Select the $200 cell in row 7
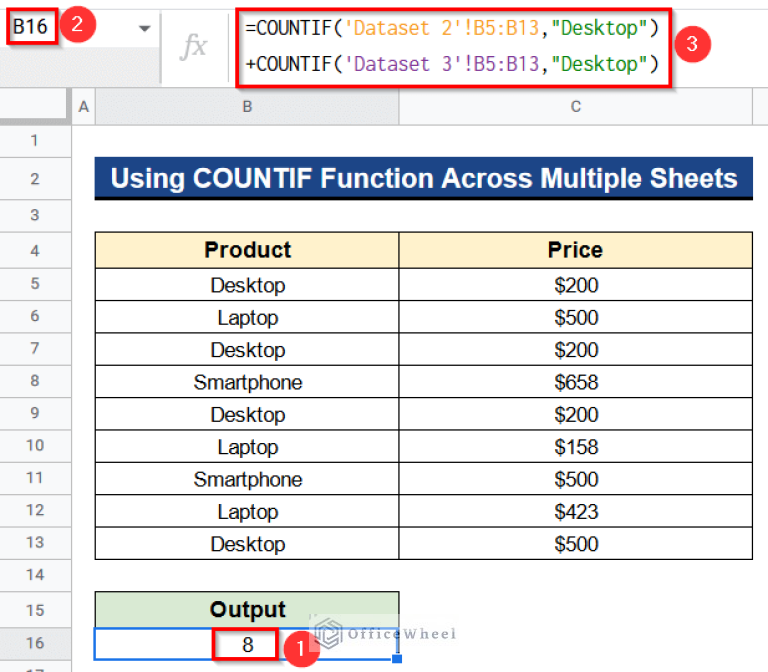768x672 pixels. coord(576,349)
